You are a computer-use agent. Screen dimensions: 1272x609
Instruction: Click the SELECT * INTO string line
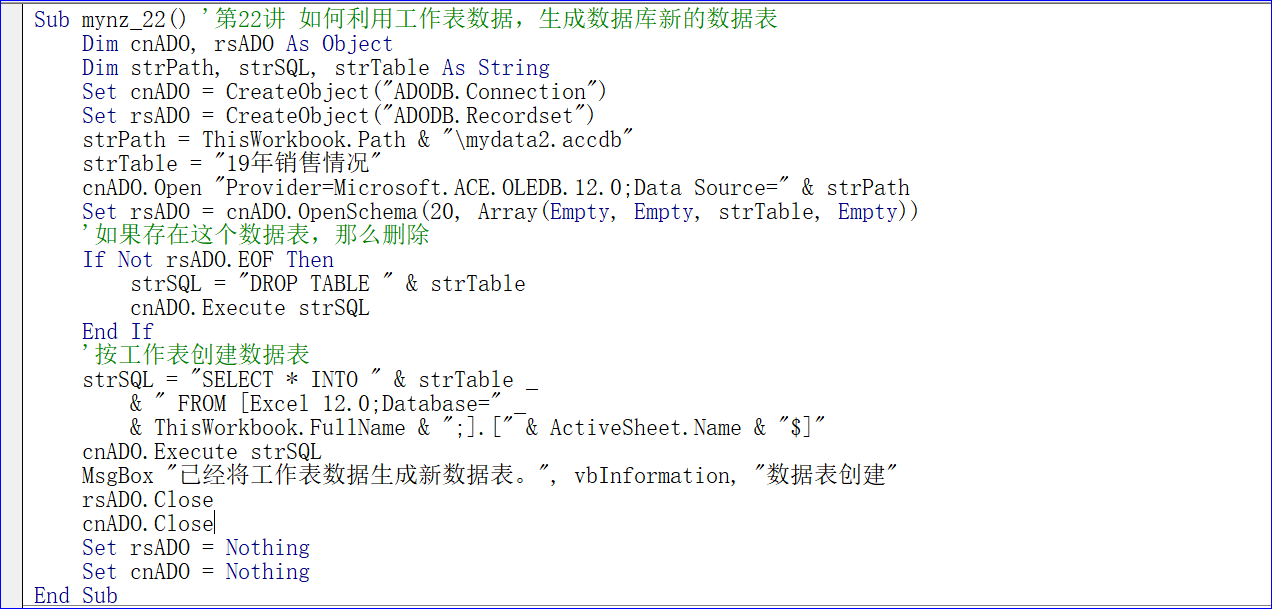[310, 380]
